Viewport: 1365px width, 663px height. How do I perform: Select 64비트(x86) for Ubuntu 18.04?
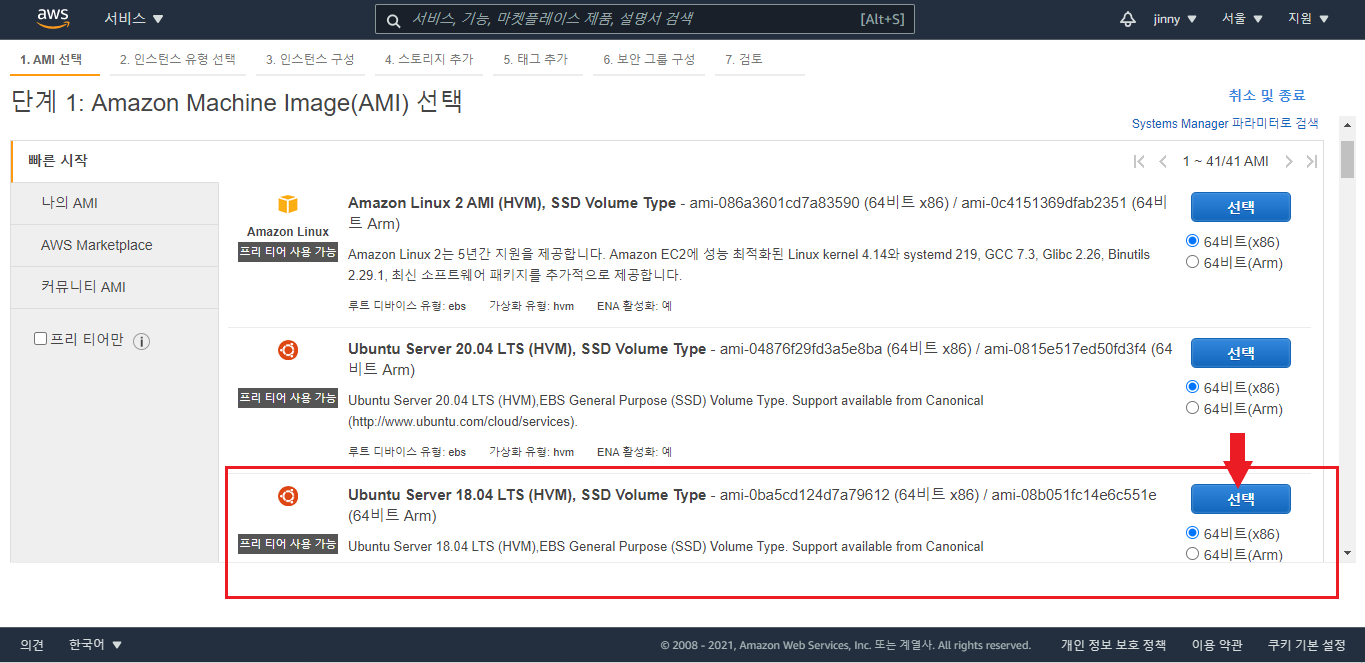click(1192, 533)
